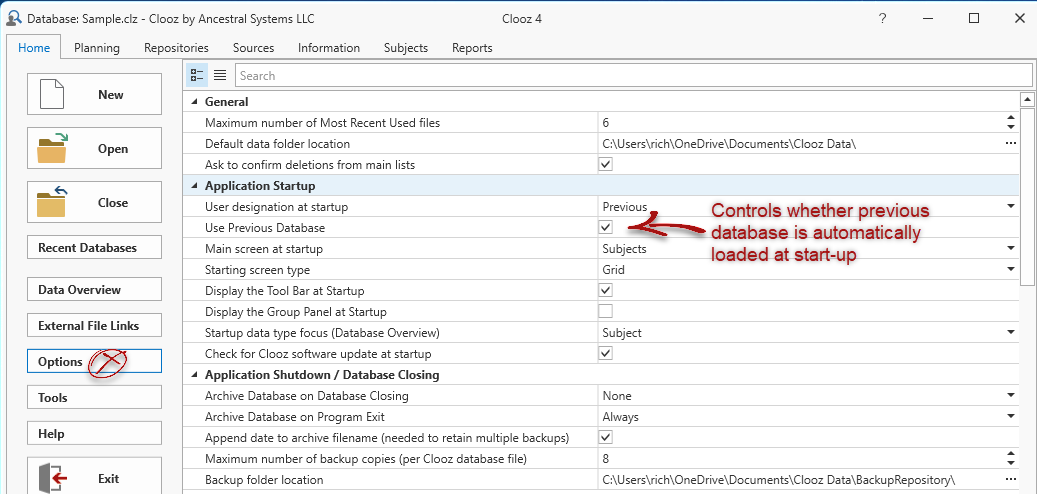The height and width of the screenshot is (494, 1037).
Task: Click the New database document icon
Action: (x=52, y=95)
